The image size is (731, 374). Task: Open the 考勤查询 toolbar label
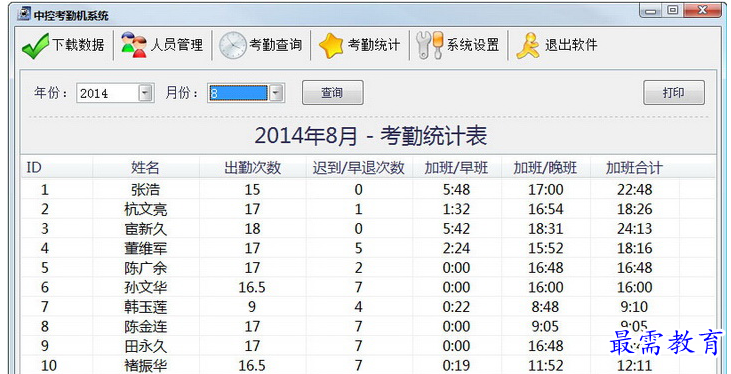tap(276, 45)
